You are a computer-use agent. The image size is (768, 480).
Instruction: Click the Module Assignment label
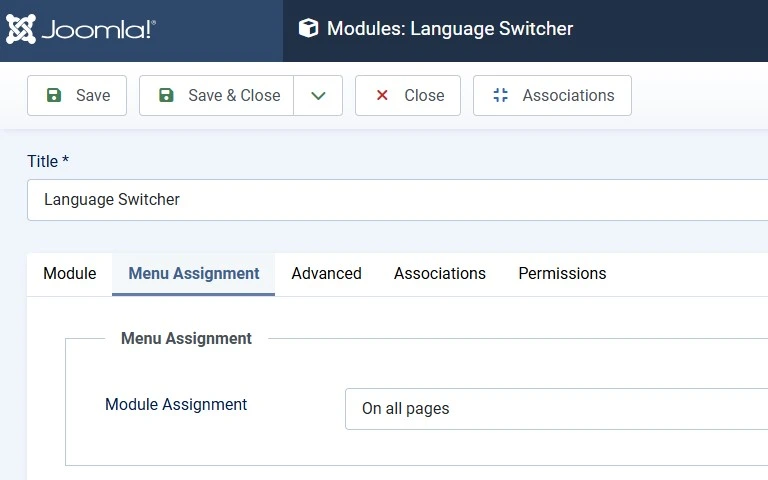(176, 405)
